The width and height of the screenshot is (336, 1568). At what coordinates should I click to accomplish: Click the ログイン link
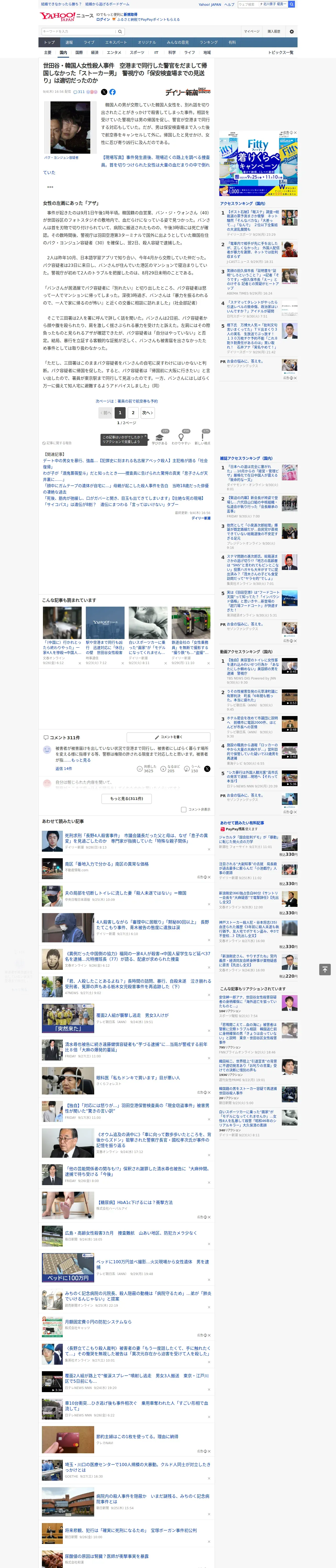click(x=103, y=20)
